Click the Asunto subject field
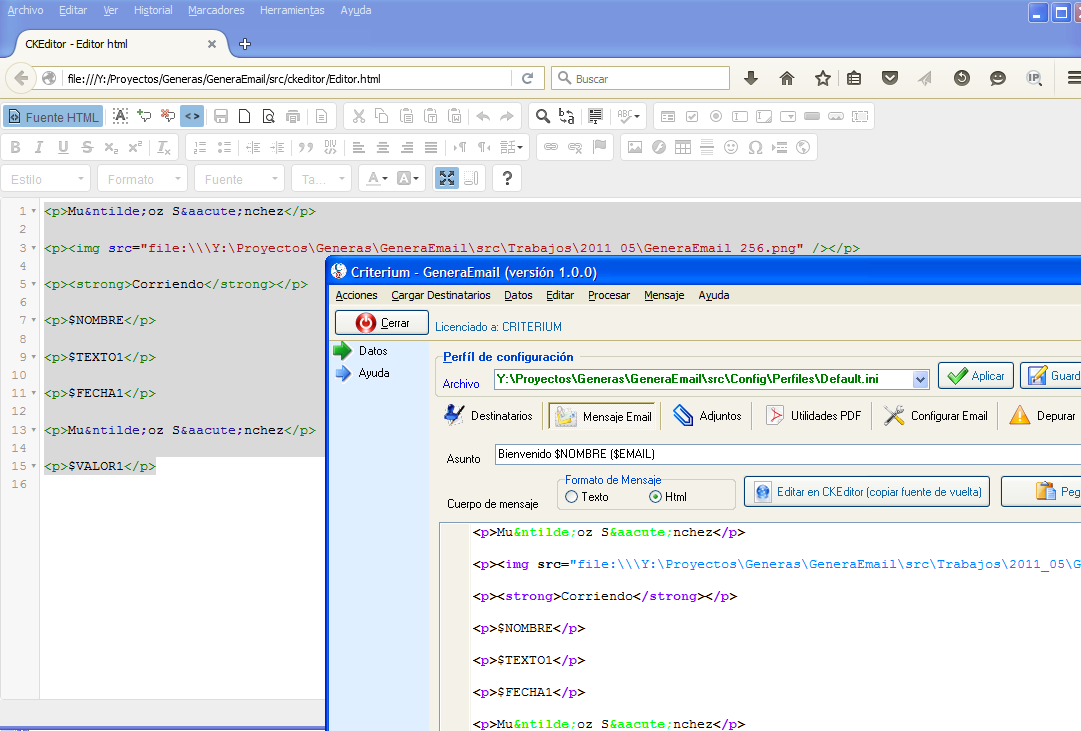 [787, 454]
